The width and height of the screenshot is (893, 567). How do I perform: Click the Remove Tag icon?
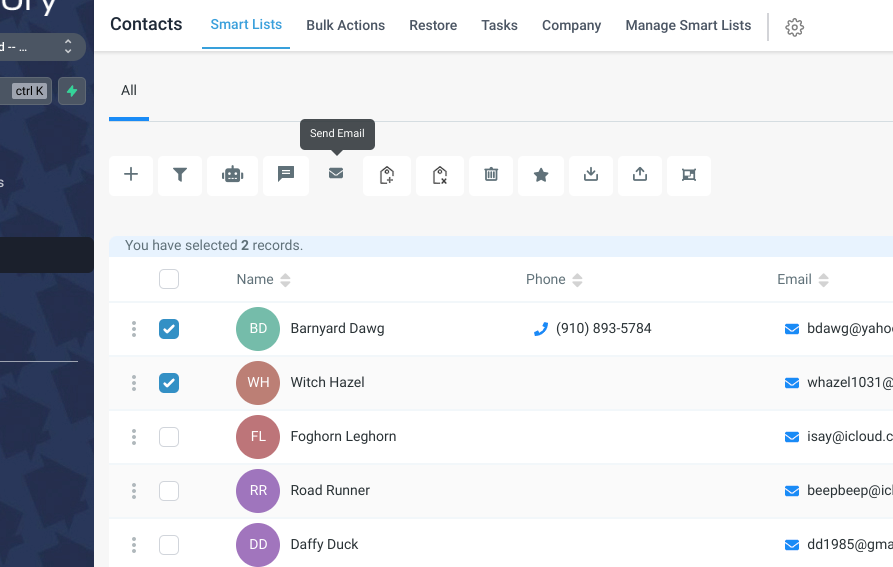click(440, 174)
